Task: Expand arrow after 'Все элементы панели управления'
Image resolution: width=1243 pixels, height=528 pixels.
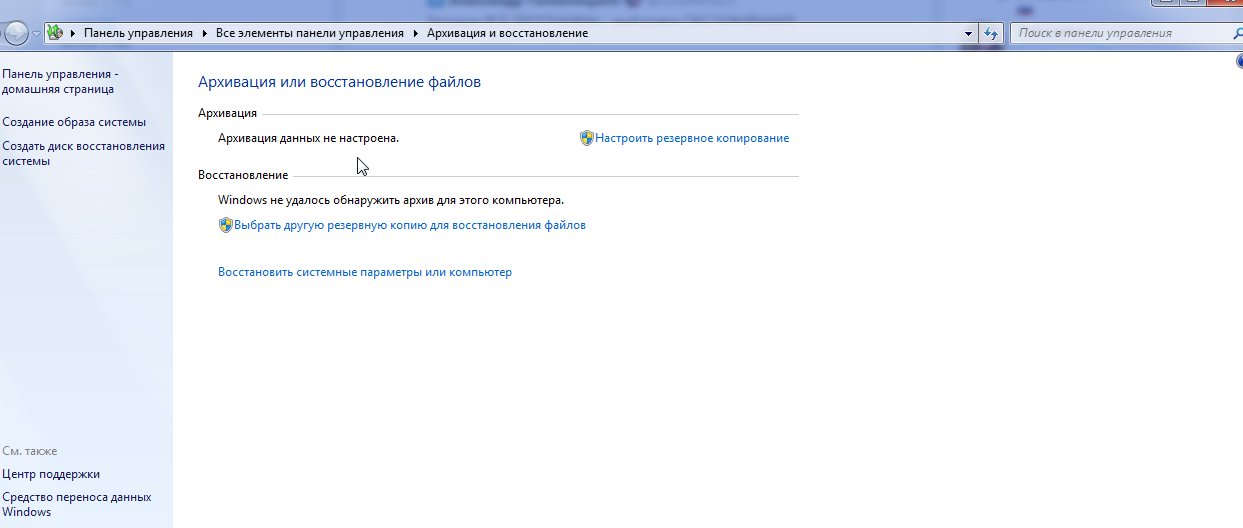Action: (x=415, y=33)
